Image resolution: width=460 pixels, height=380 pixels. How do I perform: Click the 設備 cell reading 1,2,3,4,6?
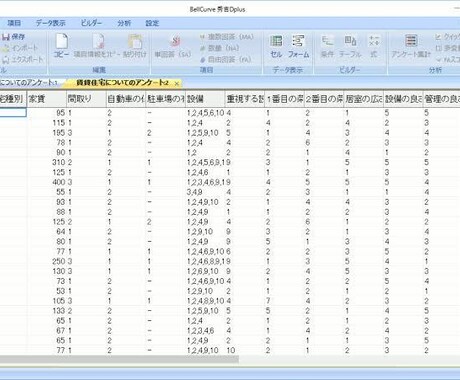[x=205, y=331]
